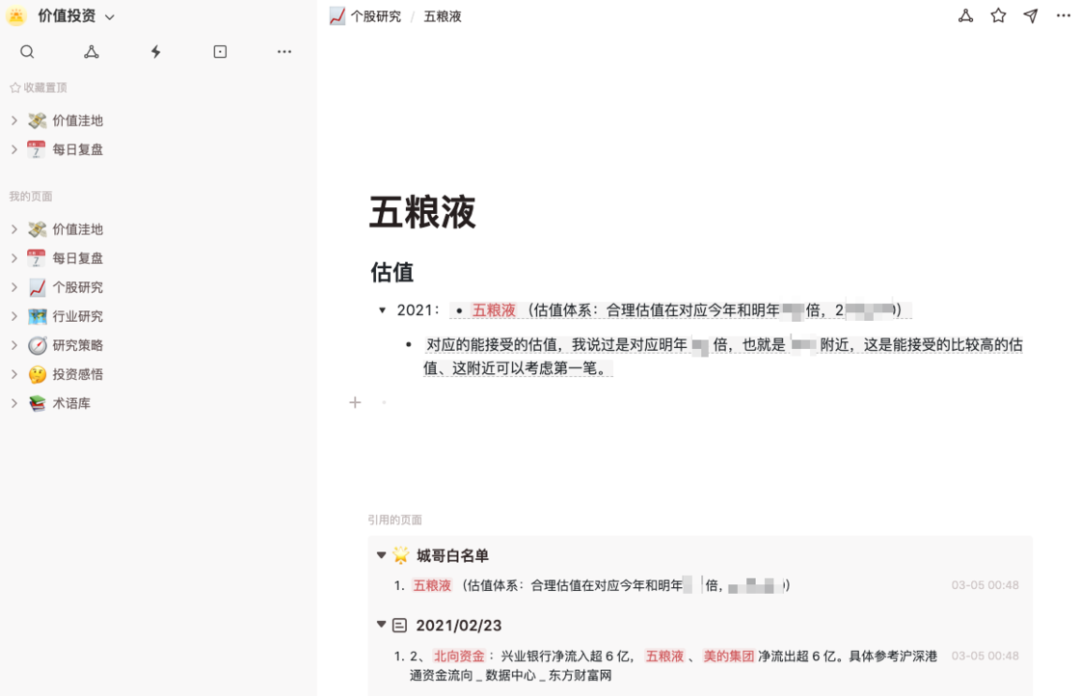1080x696 pixels.
Task: Click the yellow workspace avatar emoji
Action: [16, 16]
